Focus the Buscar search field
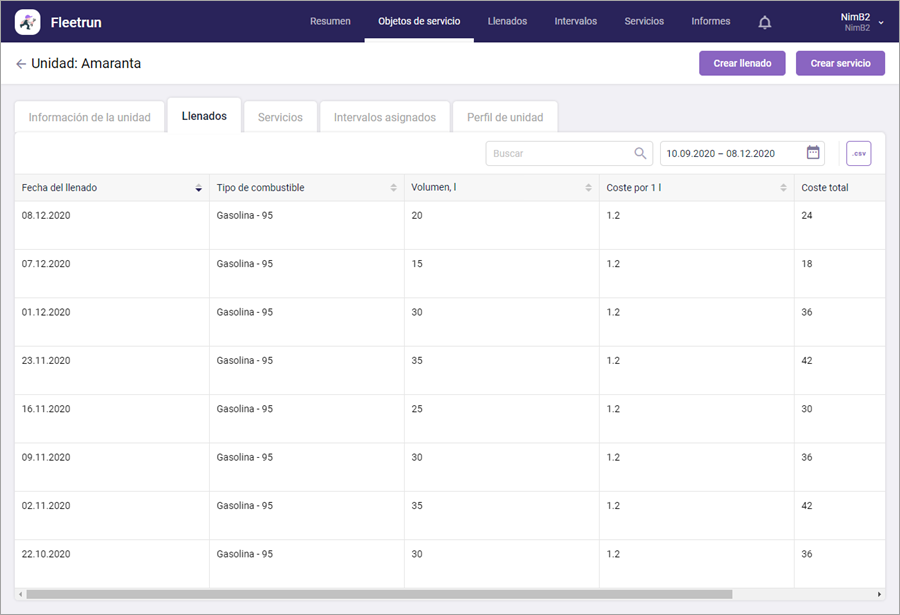This screenshot has height=615, width=900. (569, 153)
